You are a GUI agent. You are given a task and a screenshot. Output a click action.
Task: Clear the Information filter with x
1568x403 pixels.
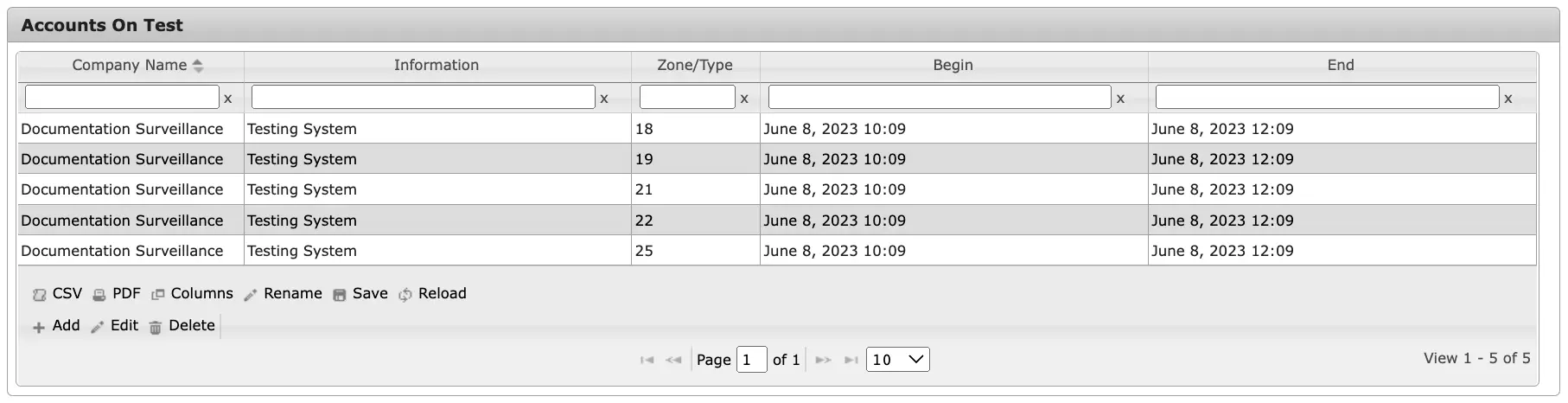(604, 99)
